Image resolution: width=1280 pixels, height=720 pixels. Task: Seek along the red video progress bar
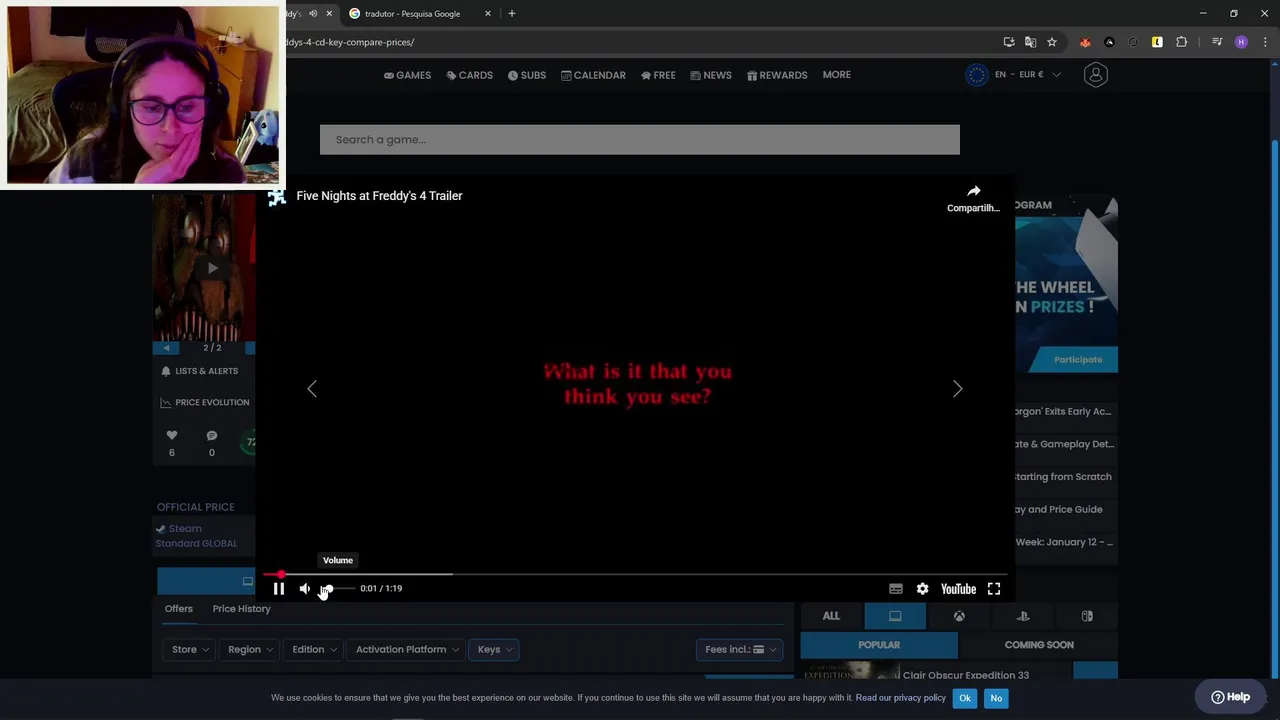coord(635,574)
